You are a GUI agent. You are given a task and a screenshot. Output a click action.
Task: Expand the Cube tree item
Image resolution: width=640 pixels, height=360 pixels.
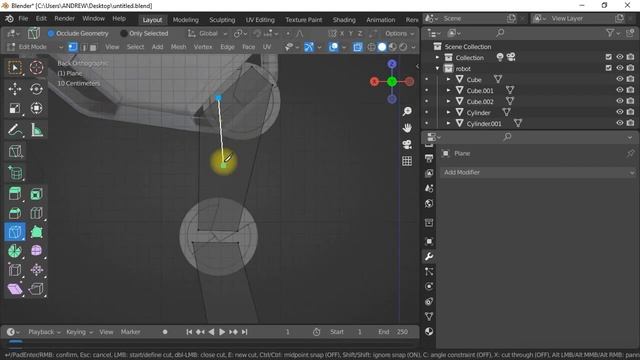coord(448,79)
